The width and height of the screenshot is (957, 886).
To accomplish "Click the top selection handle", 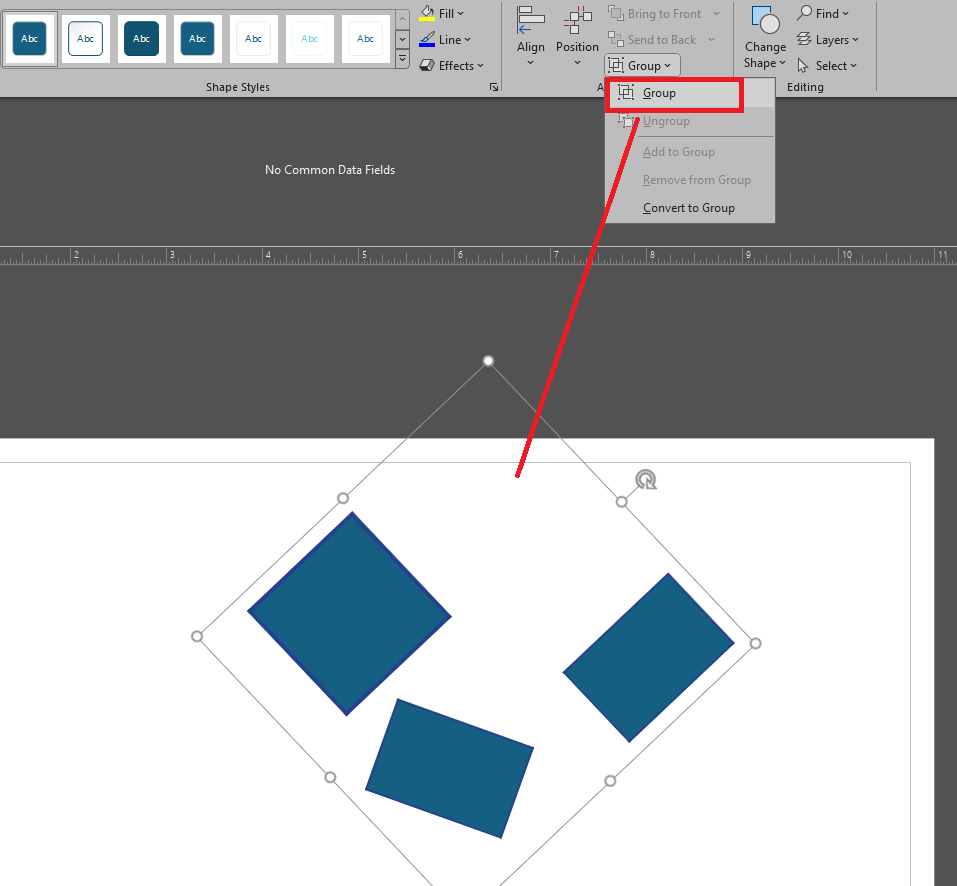I will pyautogui.click(x=488, y=361).
